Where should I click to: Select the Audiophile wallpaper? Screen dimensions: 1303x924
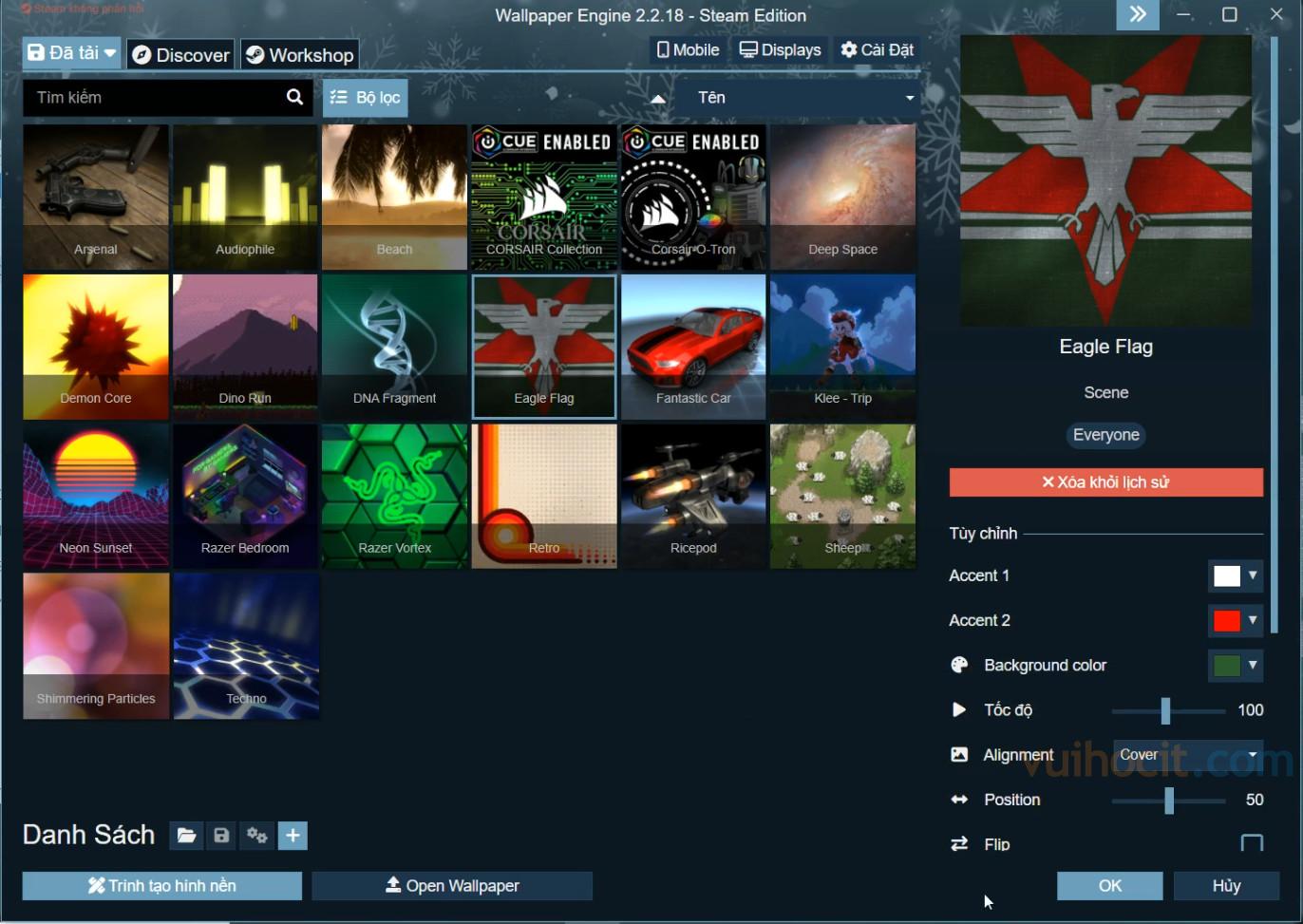(245, 197)
